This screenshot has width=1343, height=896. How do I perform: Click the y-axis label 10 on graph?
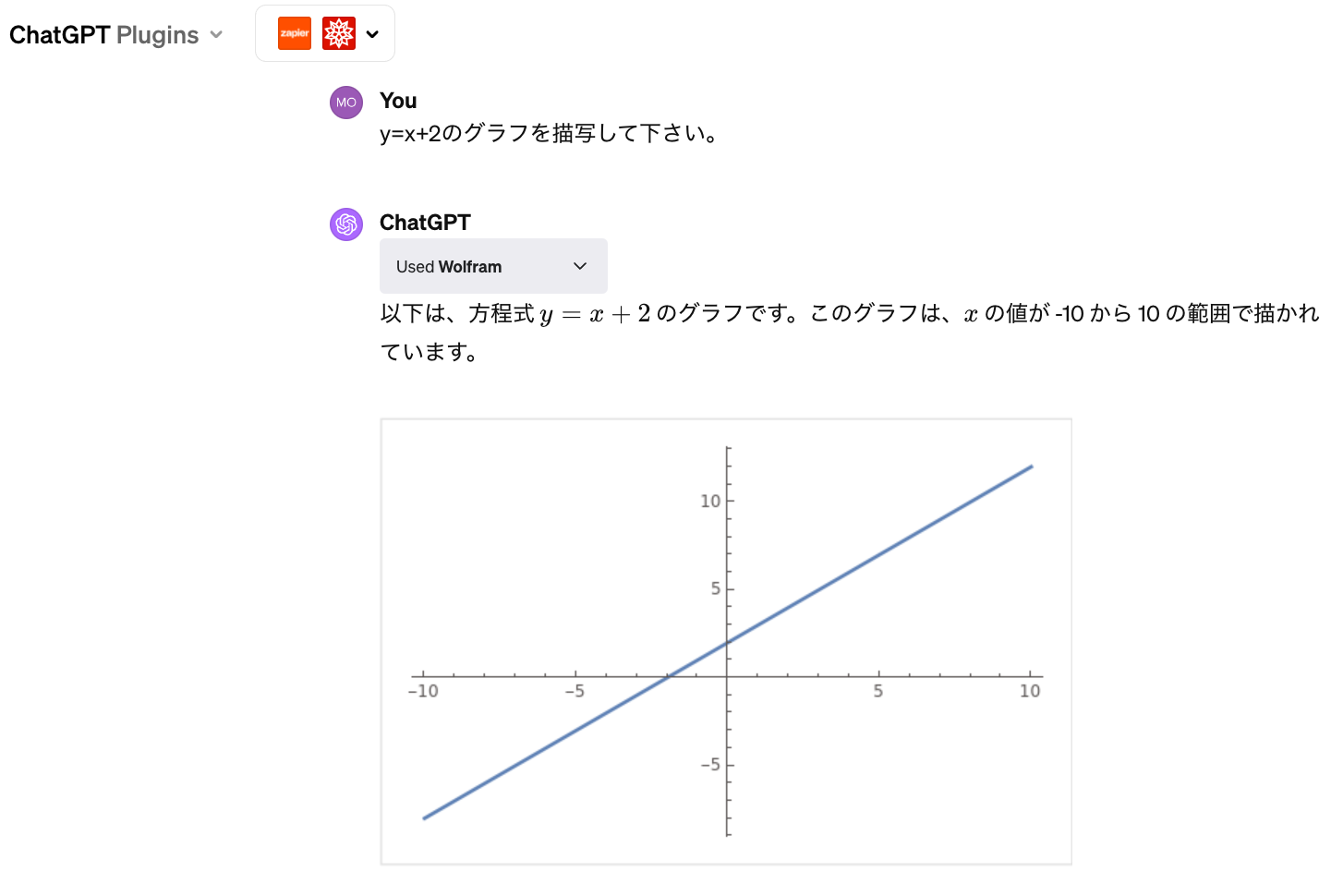(709, 502)
